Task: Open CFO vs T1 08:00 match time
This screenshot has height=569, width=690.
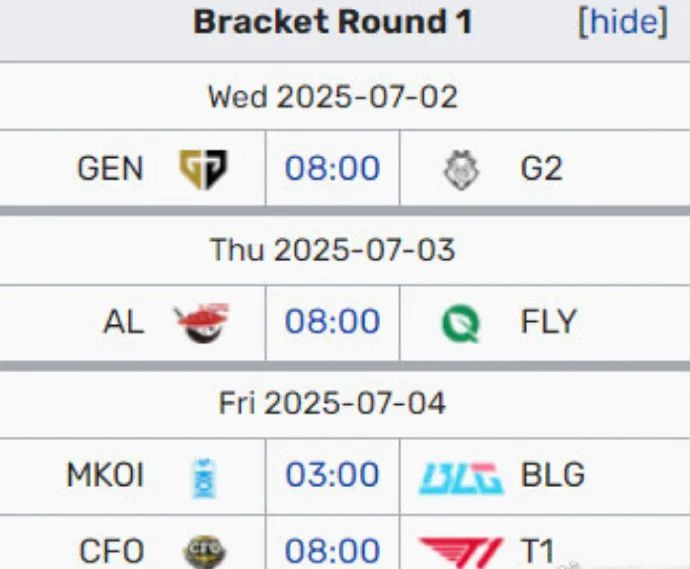Action: point(333,550)
